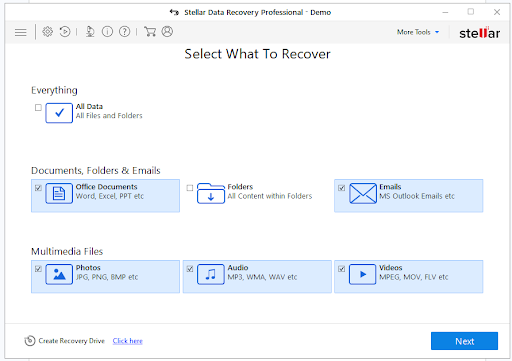Click MPEG, MOV, FLV etc text
The width and height of the screenshot is (512, 361).
414,277
